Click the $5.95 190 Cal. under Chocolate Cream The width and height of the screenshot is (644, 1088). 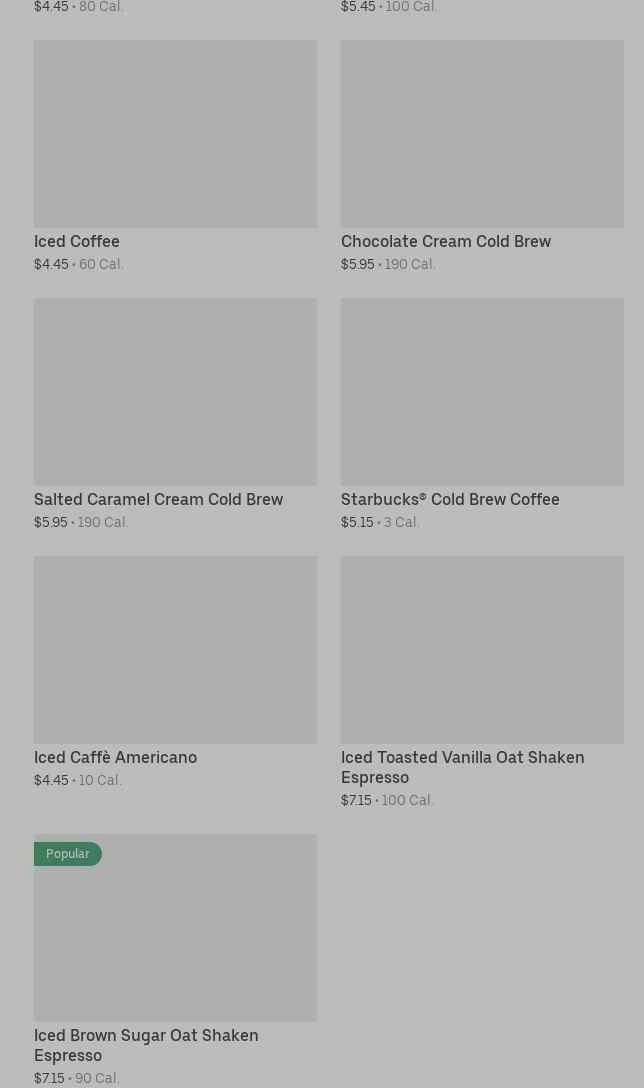(x=388, y=265)
